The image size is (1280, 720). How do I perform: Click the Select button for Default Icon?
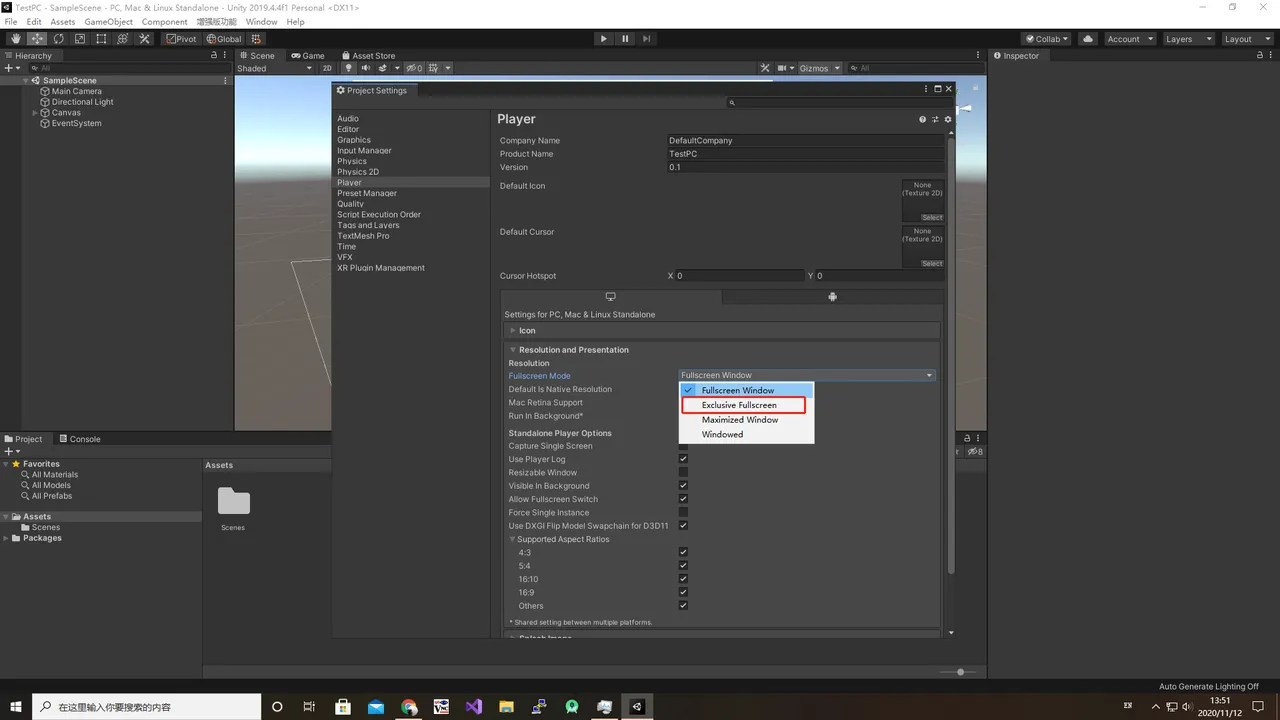[x=932, y=217]
